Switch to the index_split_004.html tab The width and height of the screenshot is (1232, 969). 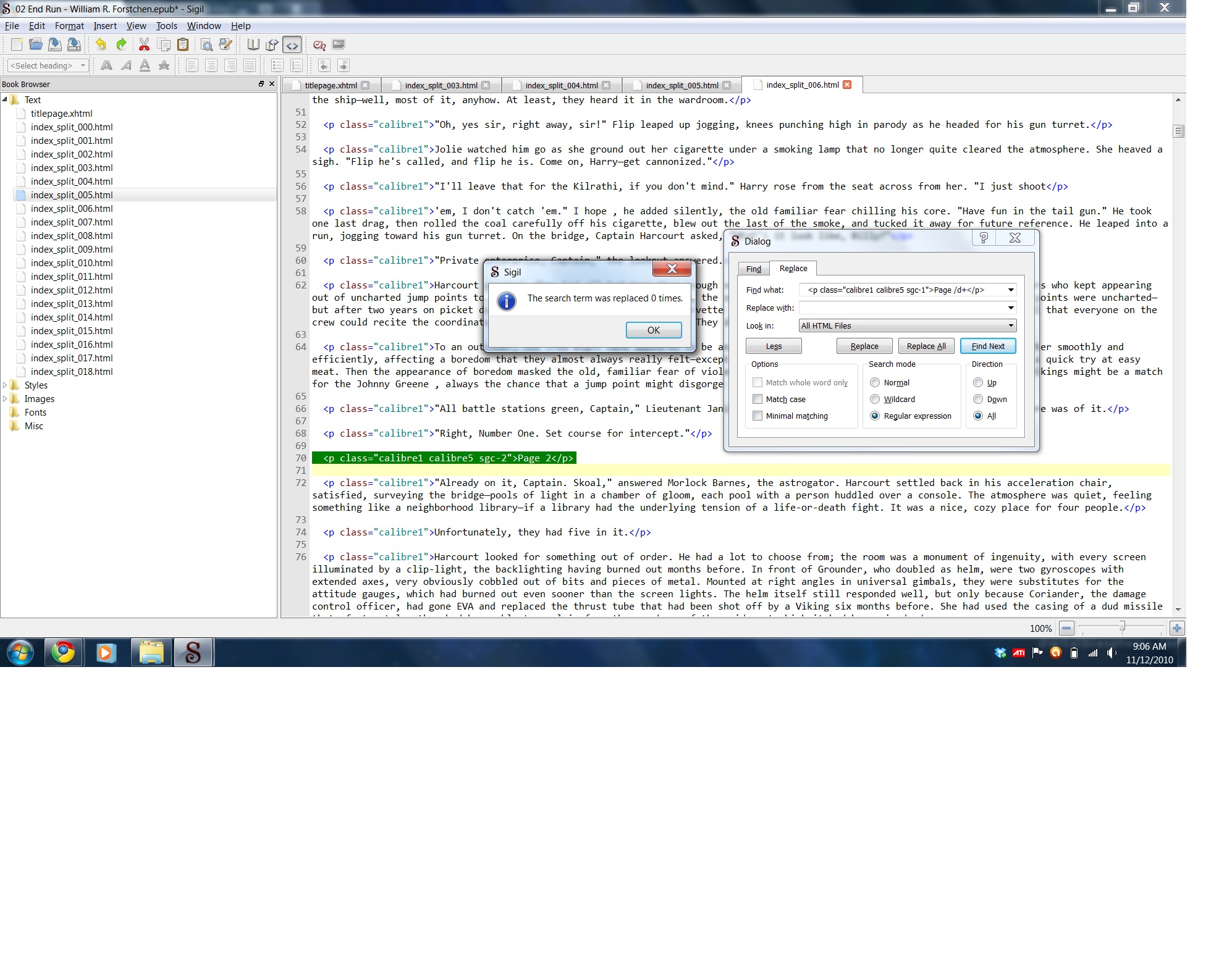point(561,85)
